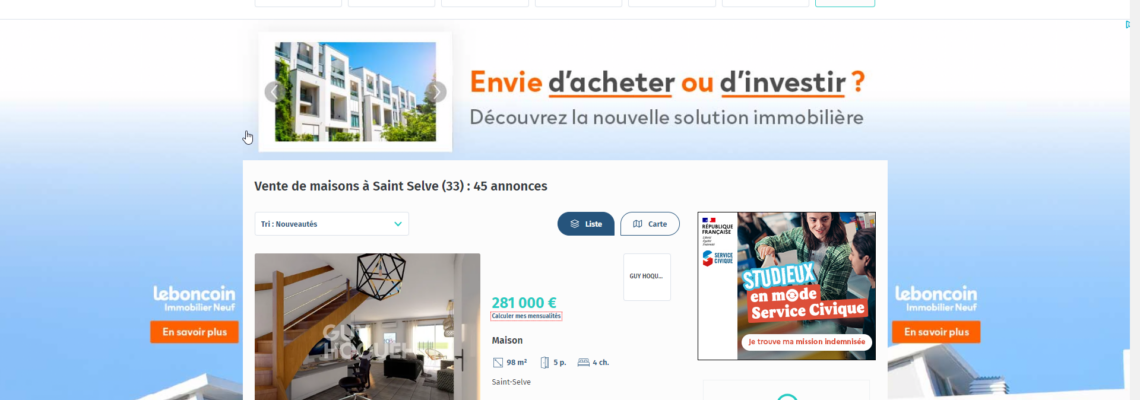Click the white apartment building banner image

point(355,92)
